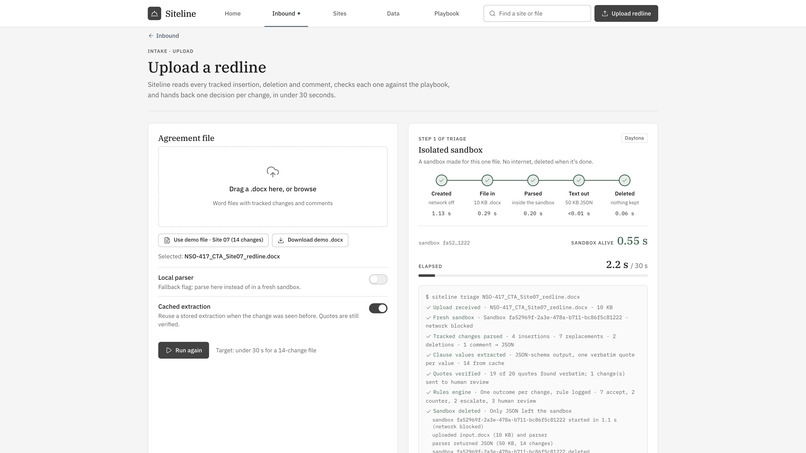Image resolution: width=806 pixels, height=453 pixels.
Task: Focus the Find a site or file search box
Action: click(x=537, y=13)
